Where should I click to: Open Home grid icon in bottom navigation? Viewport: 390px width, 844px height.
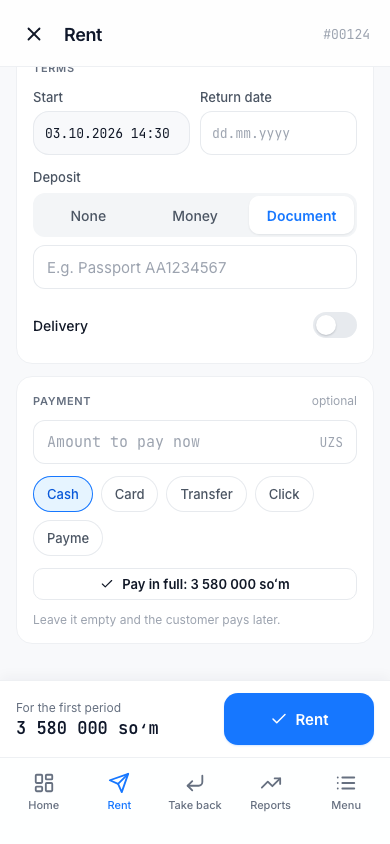(44, 783)
